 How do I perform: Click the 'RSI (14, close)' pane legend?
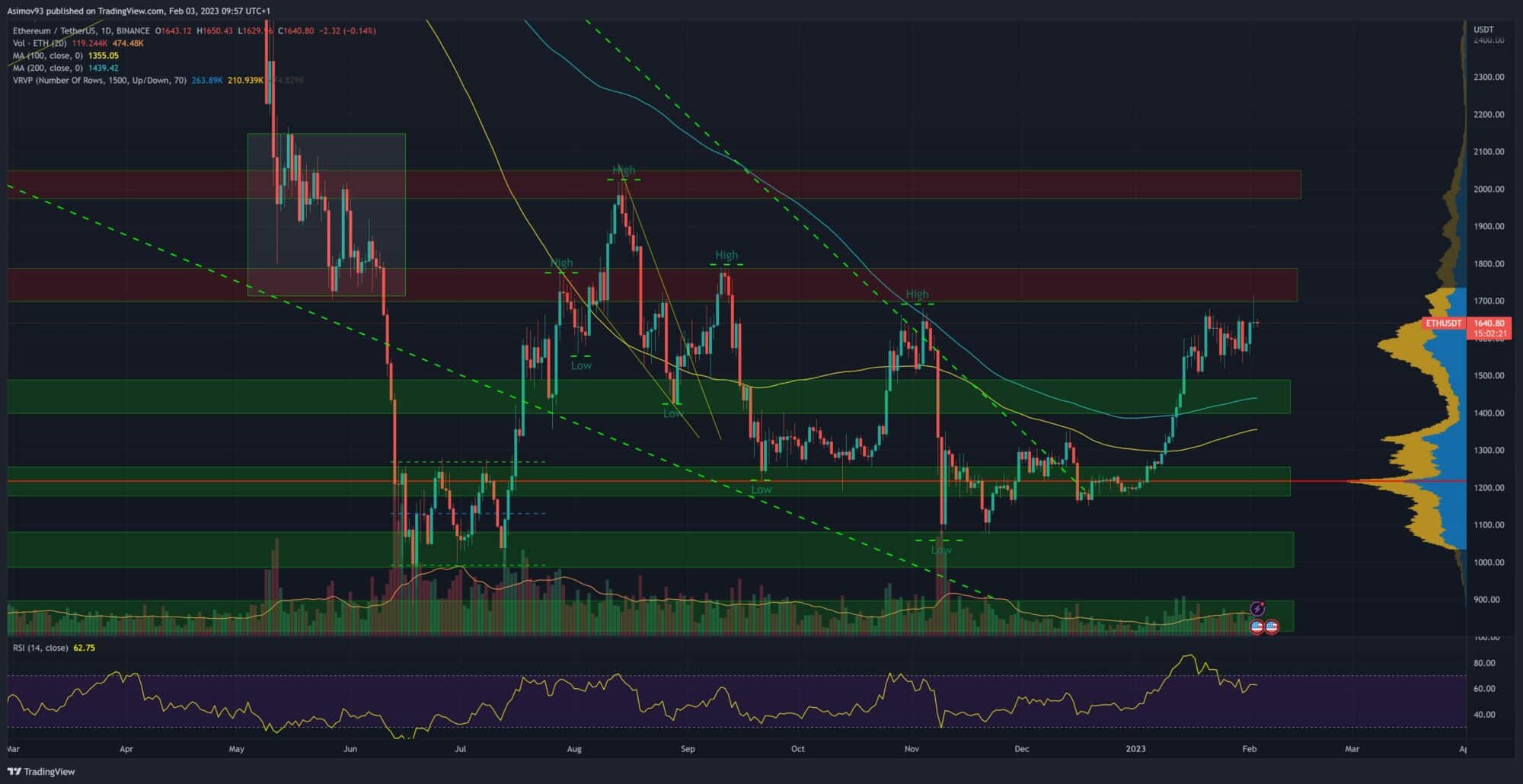(40, 648)
